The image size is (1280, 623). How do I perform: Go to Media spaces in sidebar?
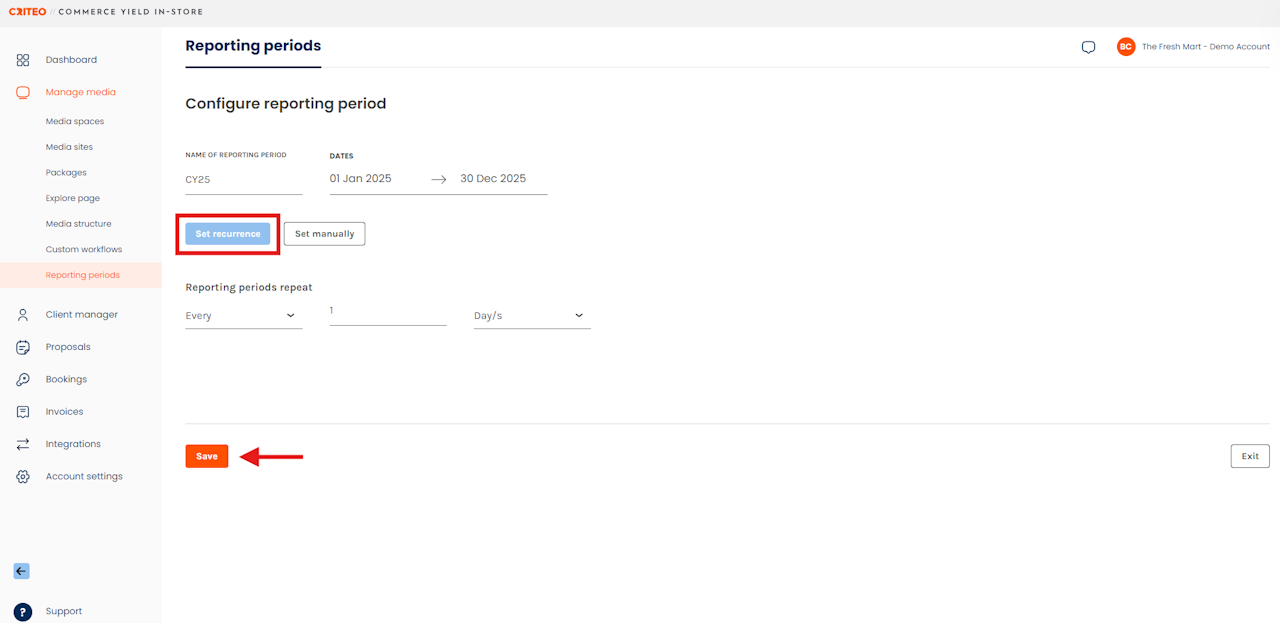[75, 122]
